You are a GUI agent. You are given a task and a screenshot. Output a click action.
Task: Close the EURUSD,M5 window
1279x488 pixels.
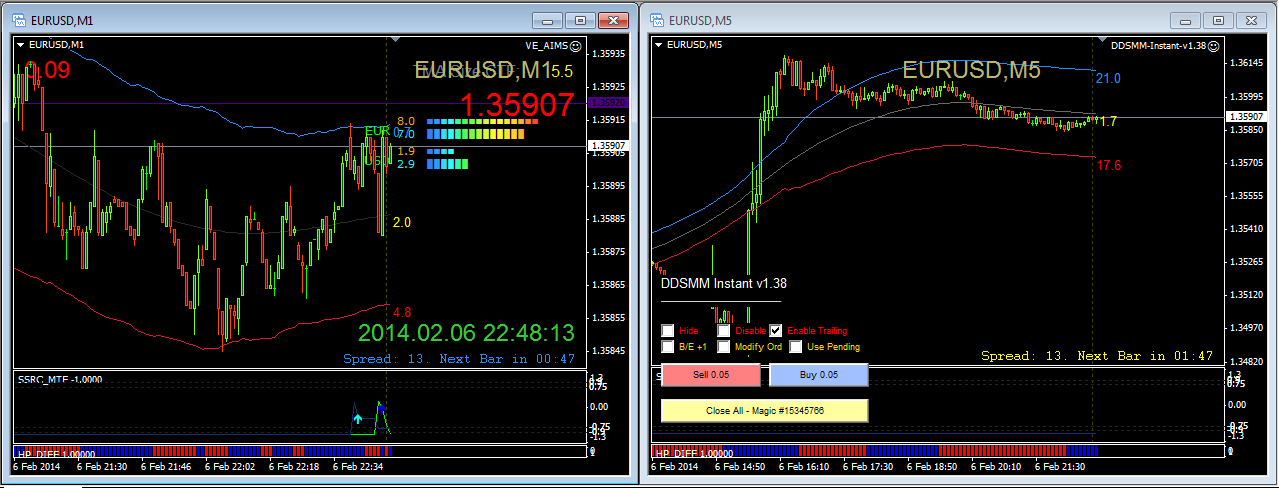tap(1250, 20)
